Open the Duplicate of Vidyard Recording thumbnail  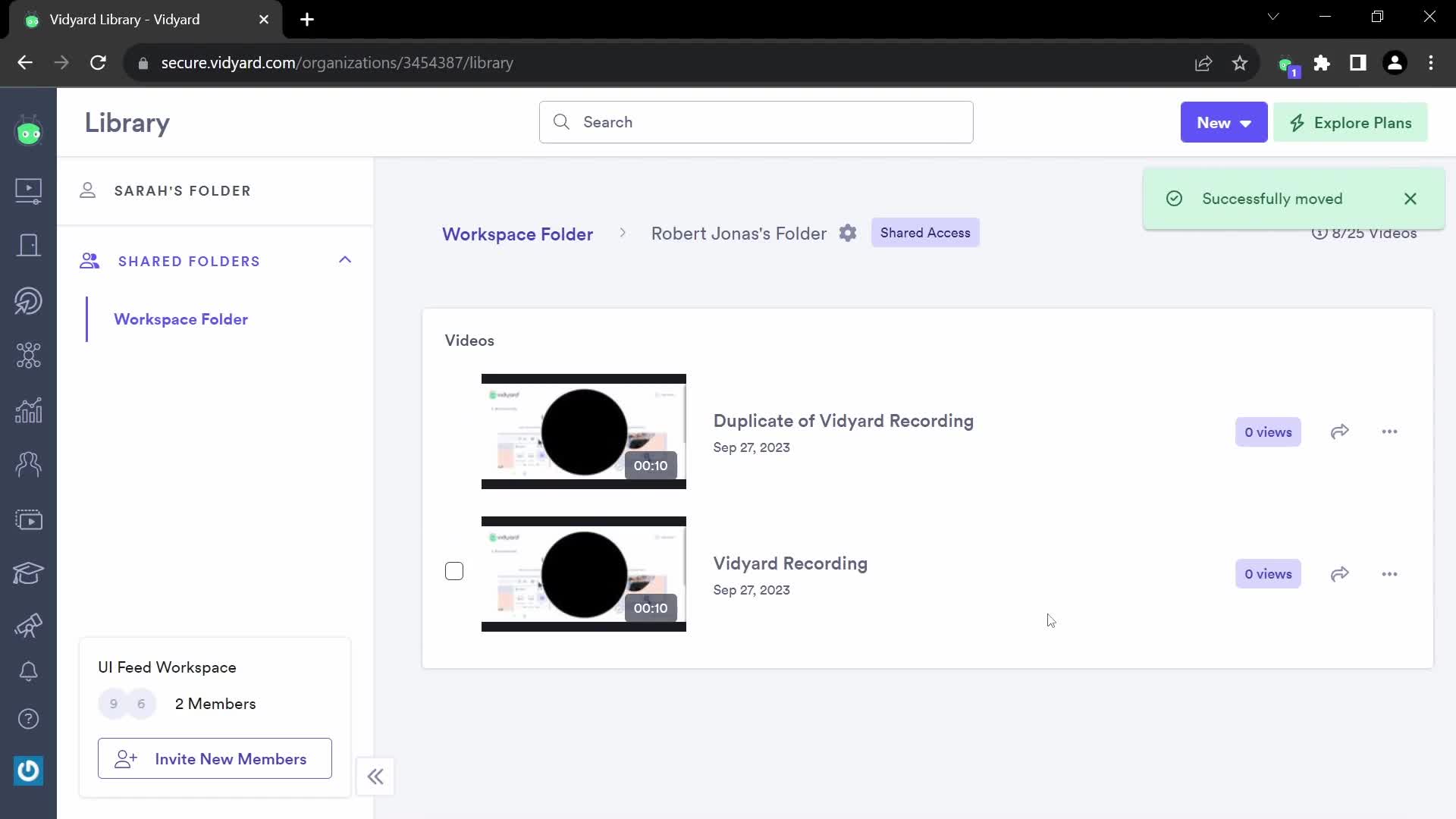tap(584, 431)
